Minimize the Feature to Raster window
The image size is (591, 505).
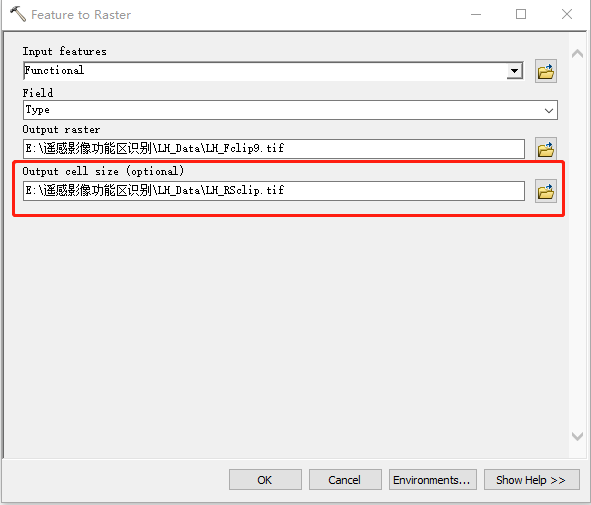[x=476, y=14]
